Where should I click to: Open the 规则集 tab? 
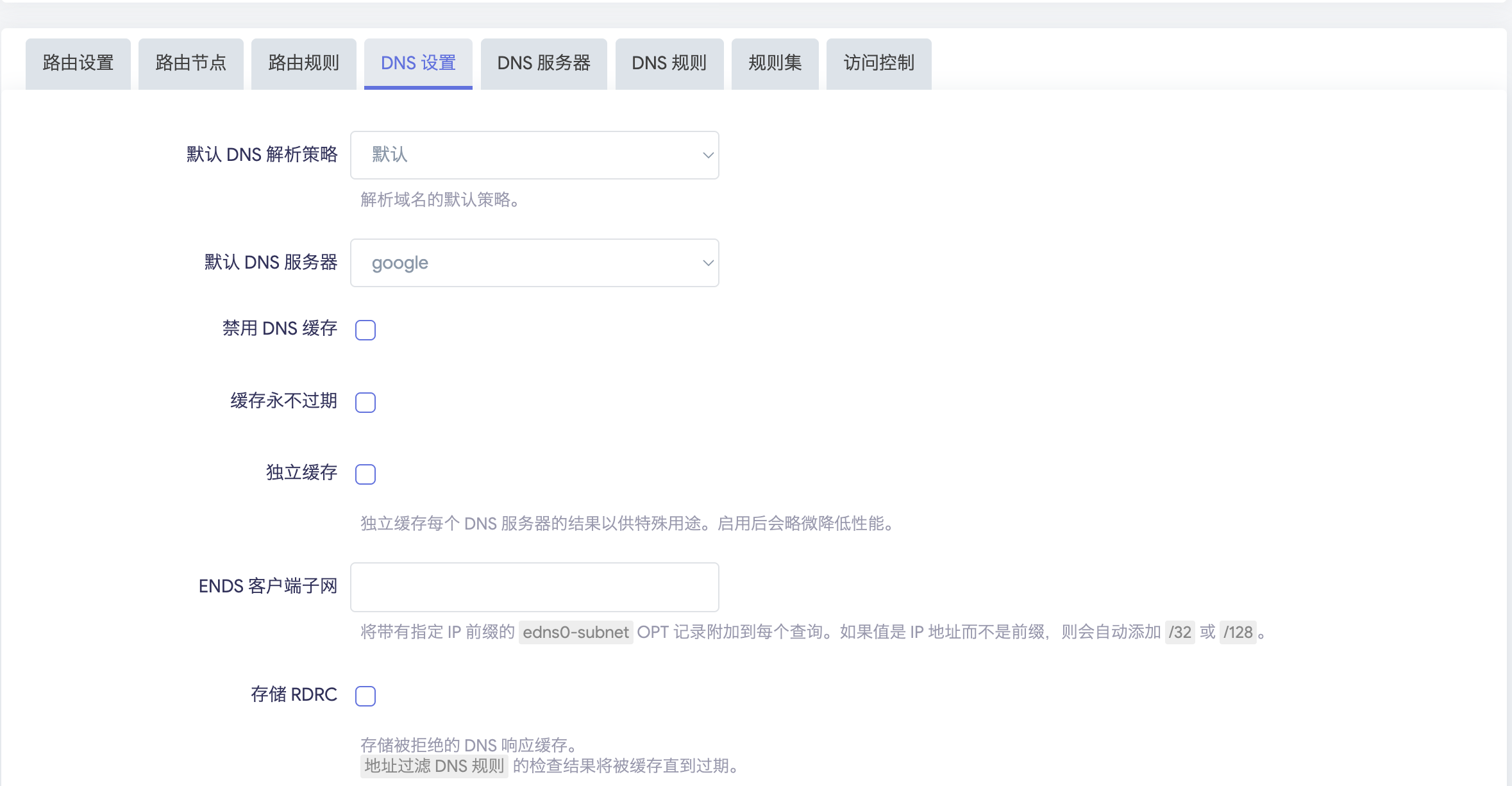tap(775, 63)
